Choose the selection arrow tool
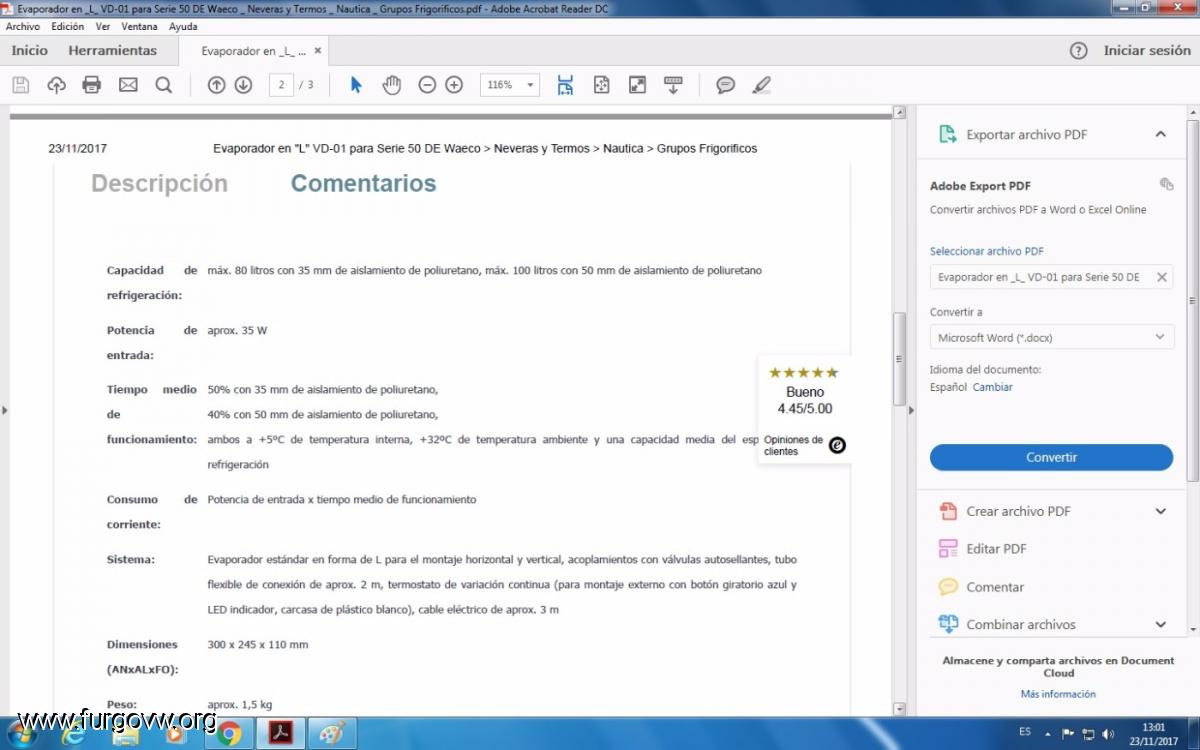This screenshot has width=1200, height=750. tap(356, 85)
